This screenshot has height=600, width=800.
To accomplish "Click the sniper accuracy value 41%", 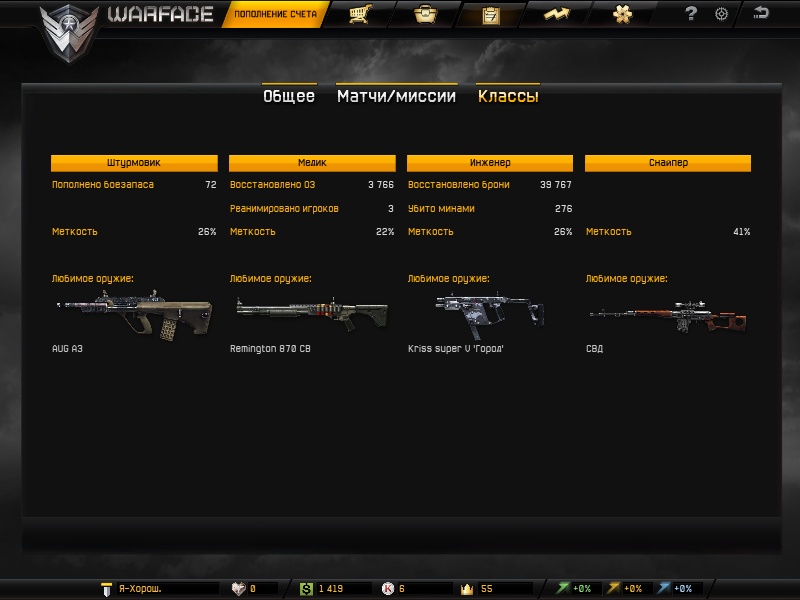I will 741,232.
